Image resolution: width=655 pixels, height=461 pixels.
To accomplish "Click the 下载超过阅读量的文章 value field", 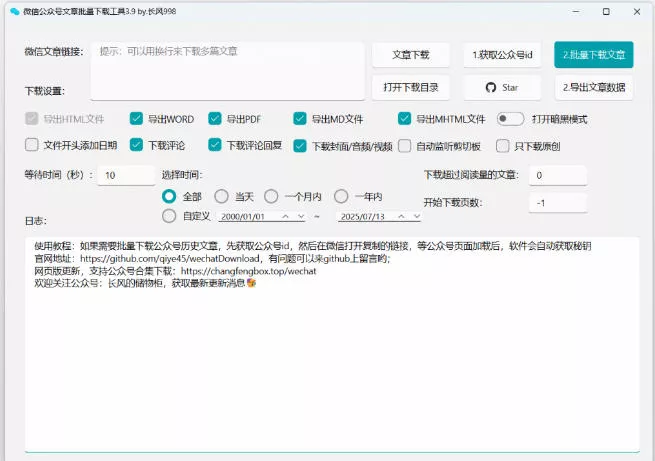I will tap(558, 175).
